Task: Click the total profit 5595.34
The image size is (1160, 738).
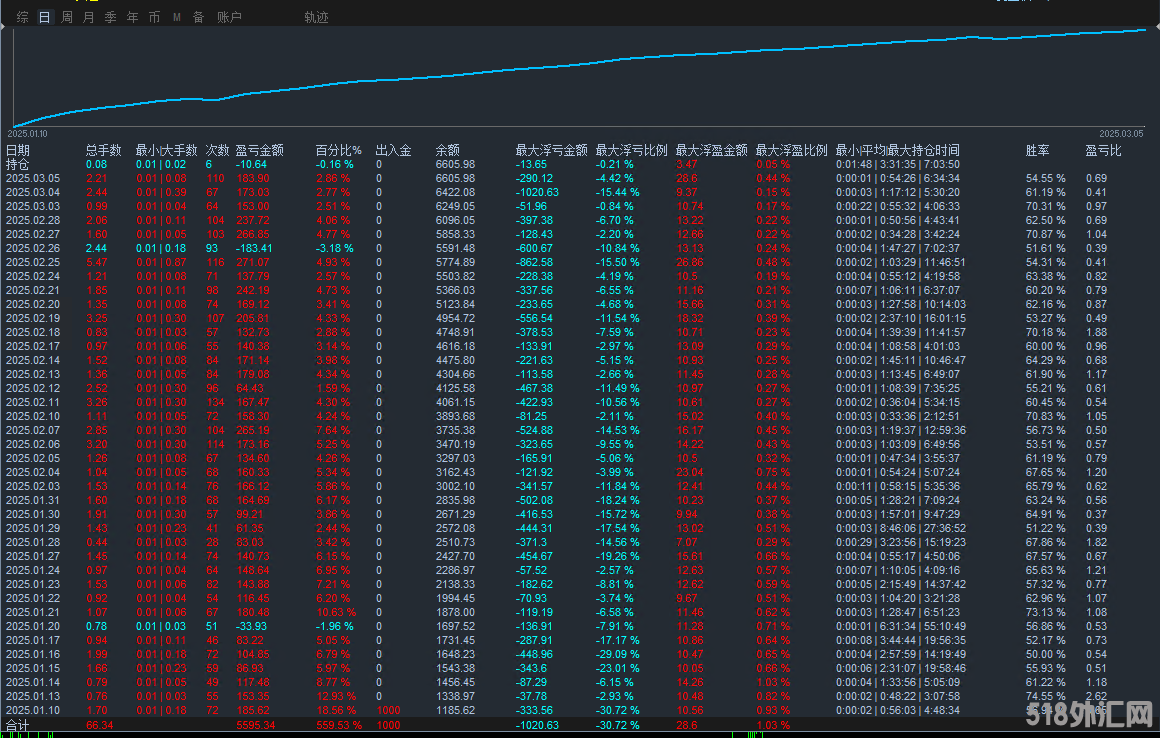Action: pyautogui.click(x=256, y=725)
